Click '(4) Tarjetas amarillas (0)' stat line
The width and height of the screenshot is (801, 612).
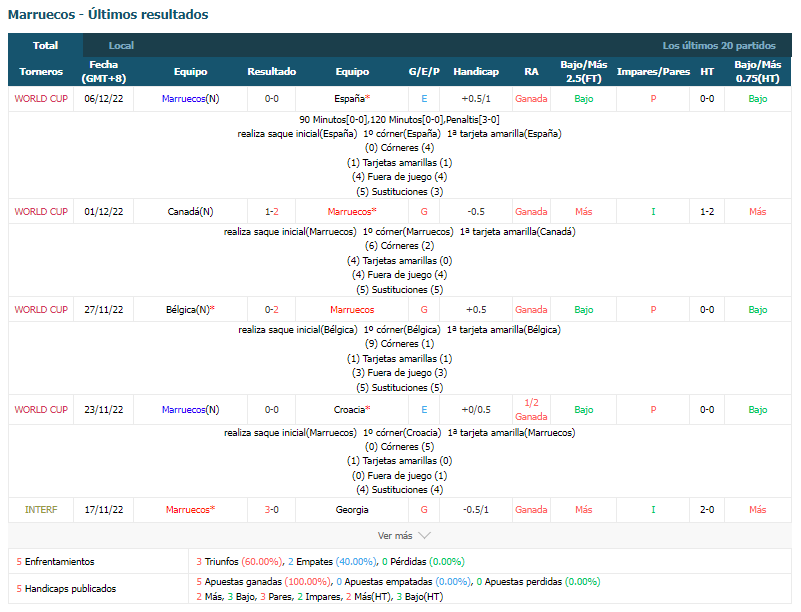point(399,261)
